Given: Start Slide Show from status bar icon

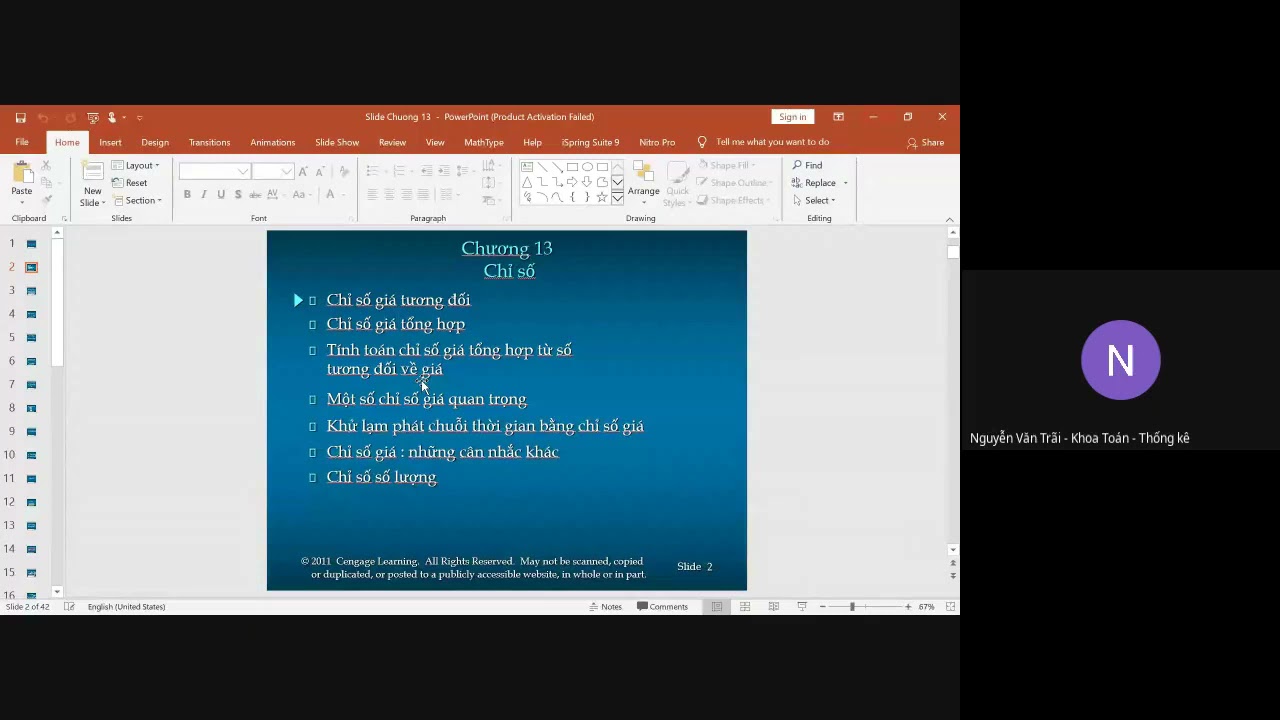Looking at the screenshot, I should tap(802, 607).
